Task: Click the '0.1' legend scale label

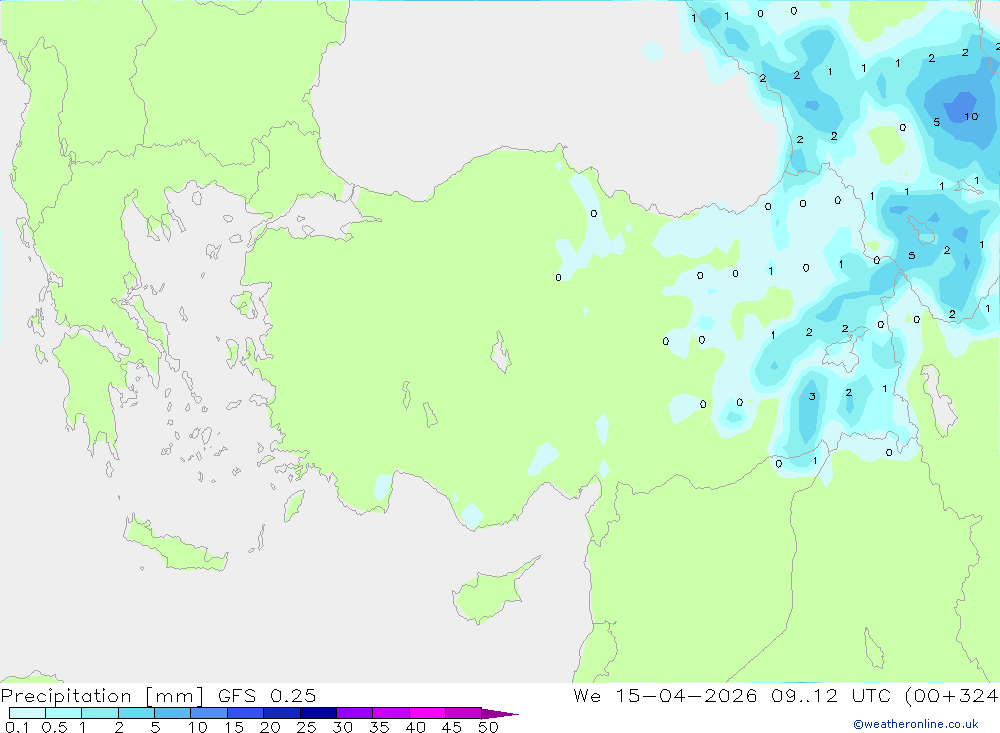Action: click(17, 727)
